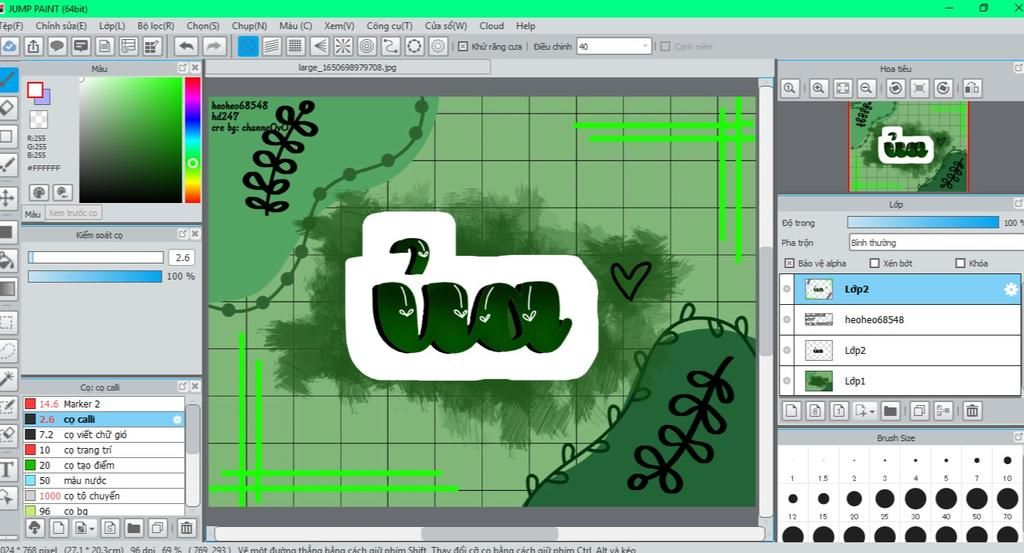1024x553 pixels.
Task: Click rotate left icon in Navigator
Action: point(895,88)
